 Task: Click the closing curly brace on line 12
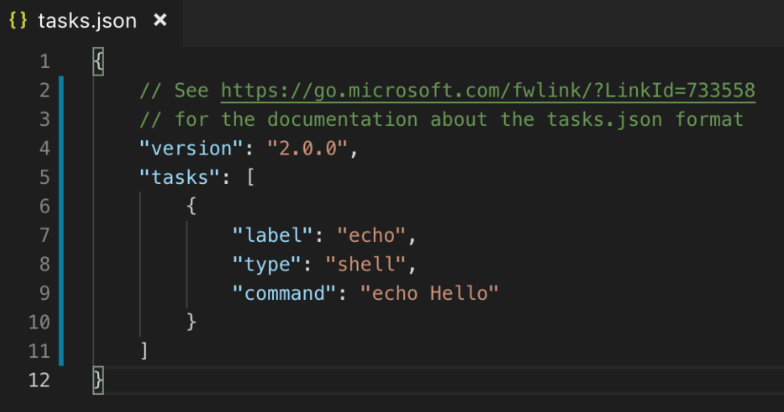(x=97, y=380)
